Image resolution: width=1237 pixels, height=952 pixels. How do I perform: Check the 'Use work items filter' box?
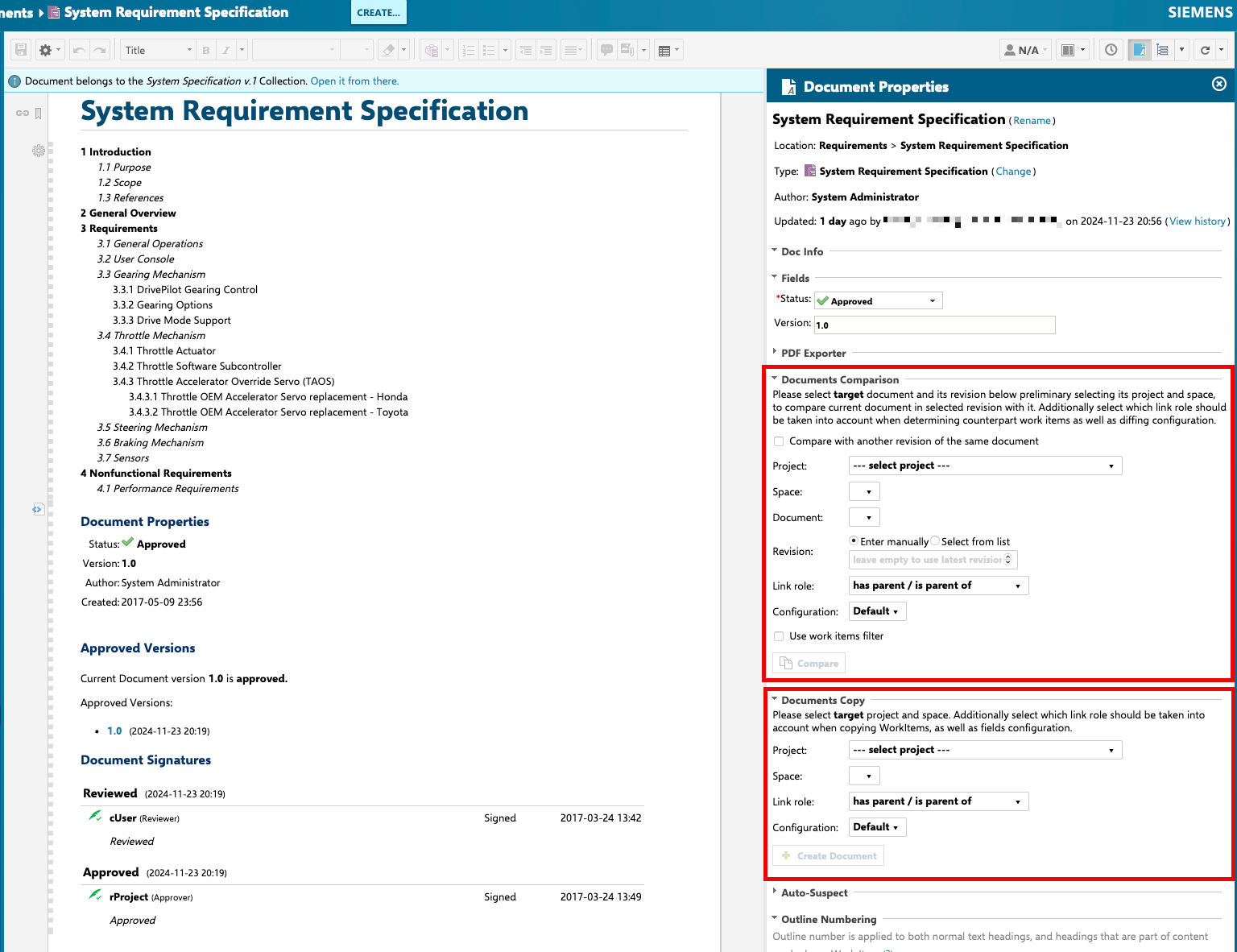pos(779,636)
